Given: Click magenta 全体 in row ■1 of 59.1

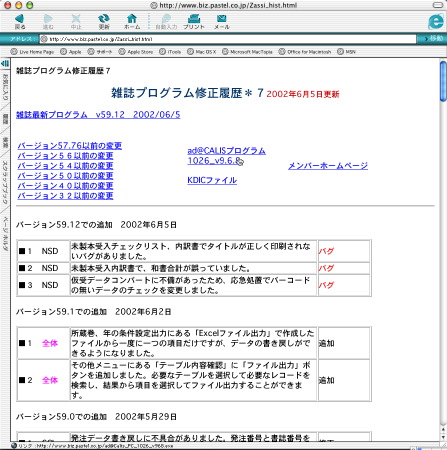Looking at the screenshot, I should [x=50, y=343].
